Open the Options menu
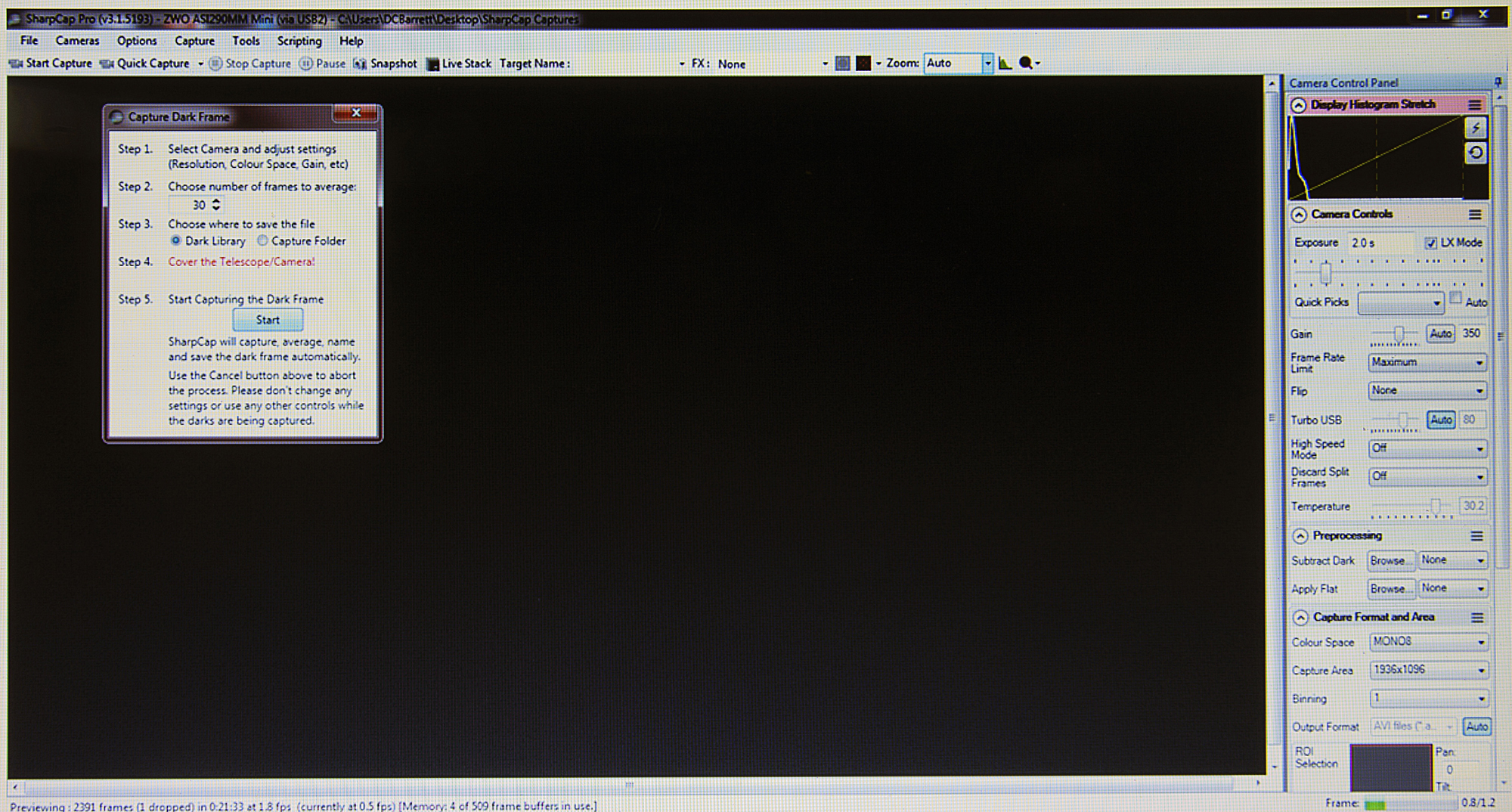Viewport: 1512px width, 812px height. pos(137,41)
